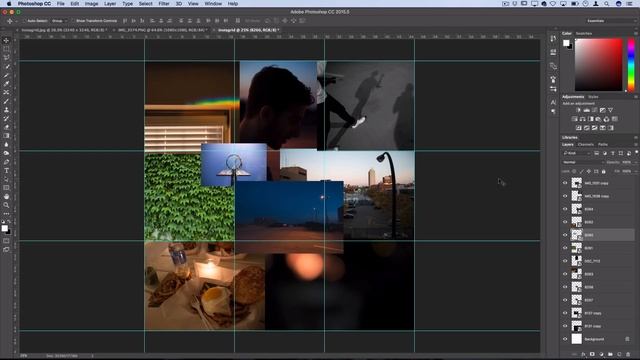
Task: Select the Rectangular Marquee tool
Action: 6,49
